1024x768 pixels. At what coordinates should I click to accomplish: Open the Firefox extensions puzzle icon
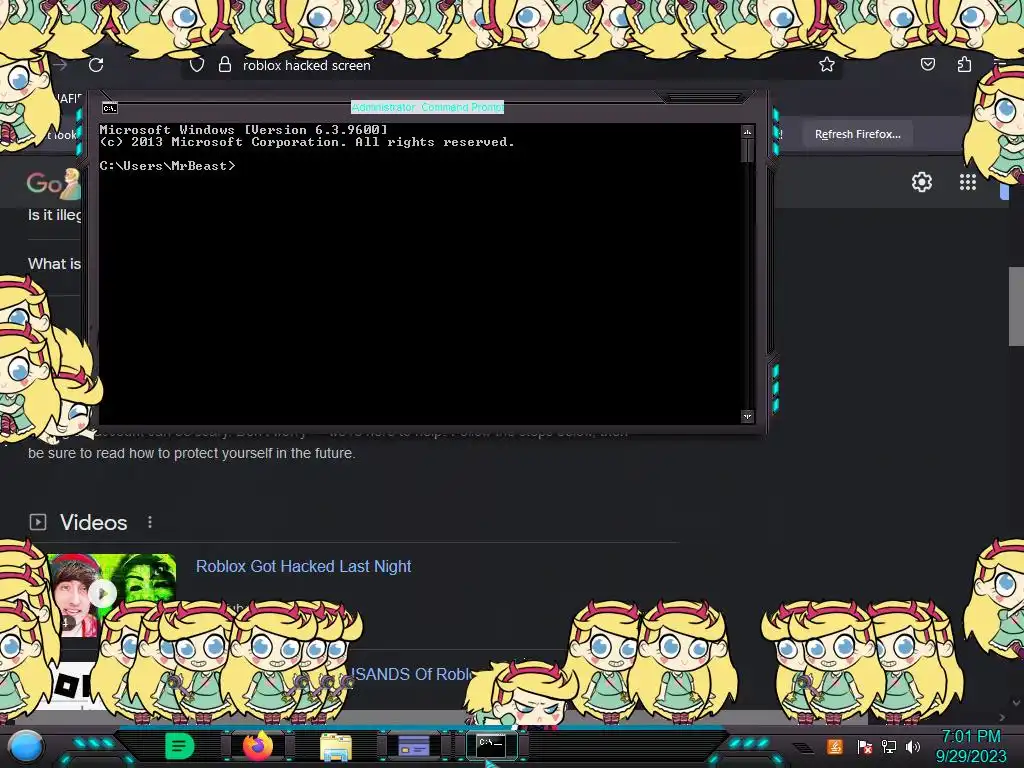pos(964,64)
